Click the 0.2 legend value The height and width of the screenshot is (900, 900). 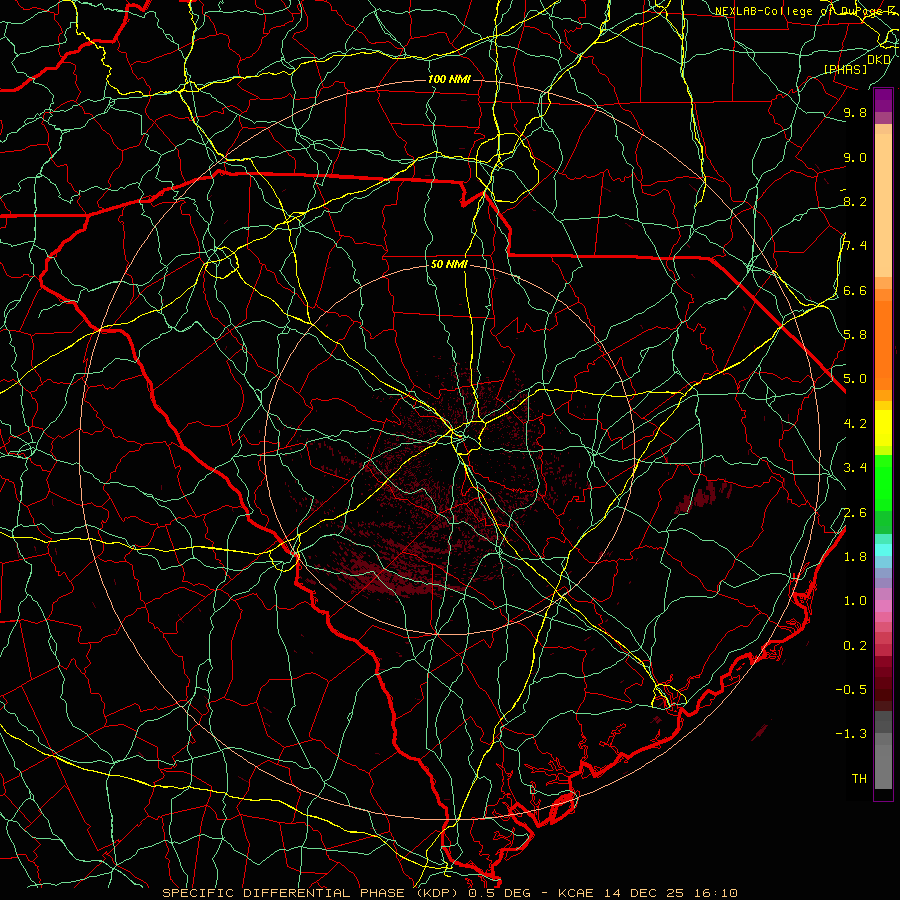tap(855, 645)
